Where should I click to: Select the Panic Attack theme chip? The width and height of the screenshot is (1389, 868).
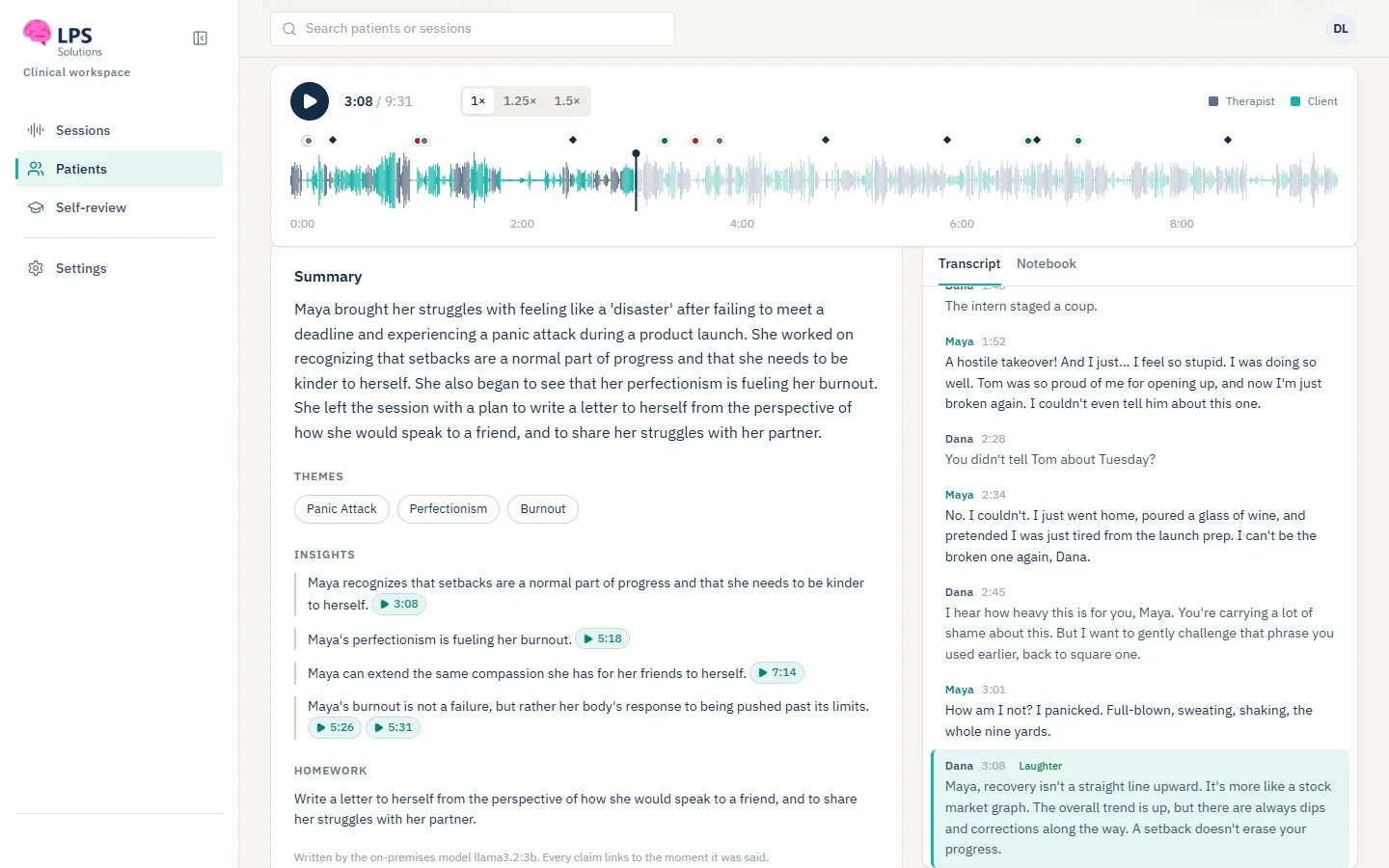341,509
